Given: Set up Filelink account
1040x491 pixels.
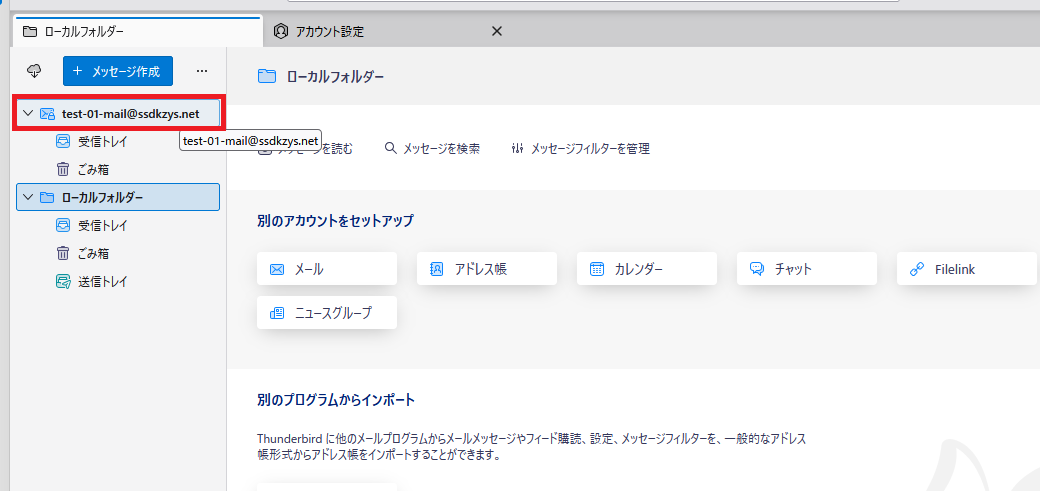Looking at the screenshot, I should pyautogui.click(x=966, y=269).
